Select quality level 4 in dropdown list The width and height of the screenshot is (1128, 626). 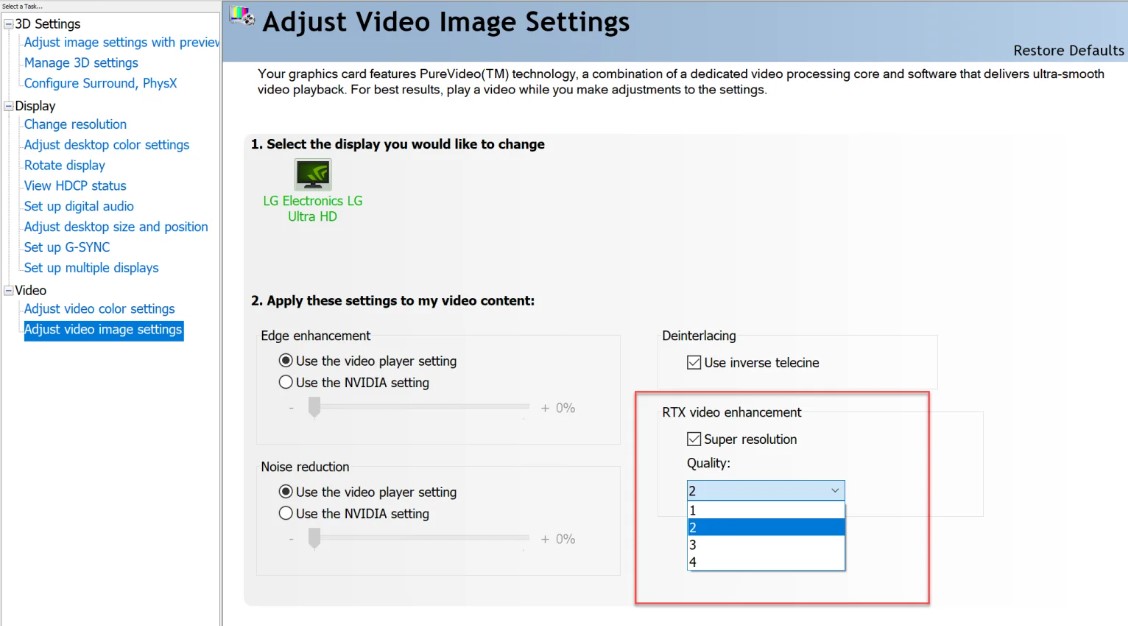pos(765,562)
